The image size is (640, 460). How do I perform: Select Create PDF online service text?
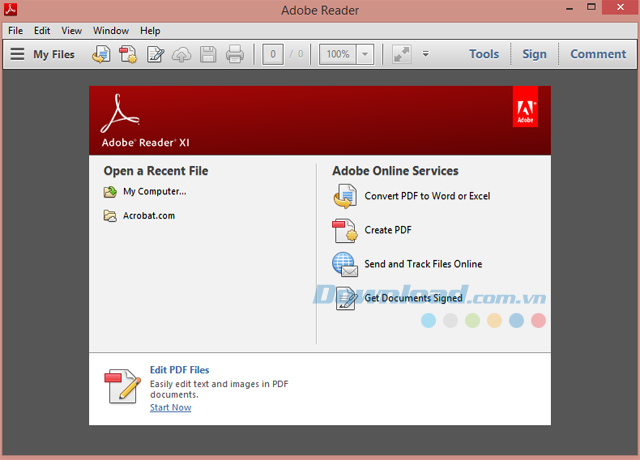(388, 230)
